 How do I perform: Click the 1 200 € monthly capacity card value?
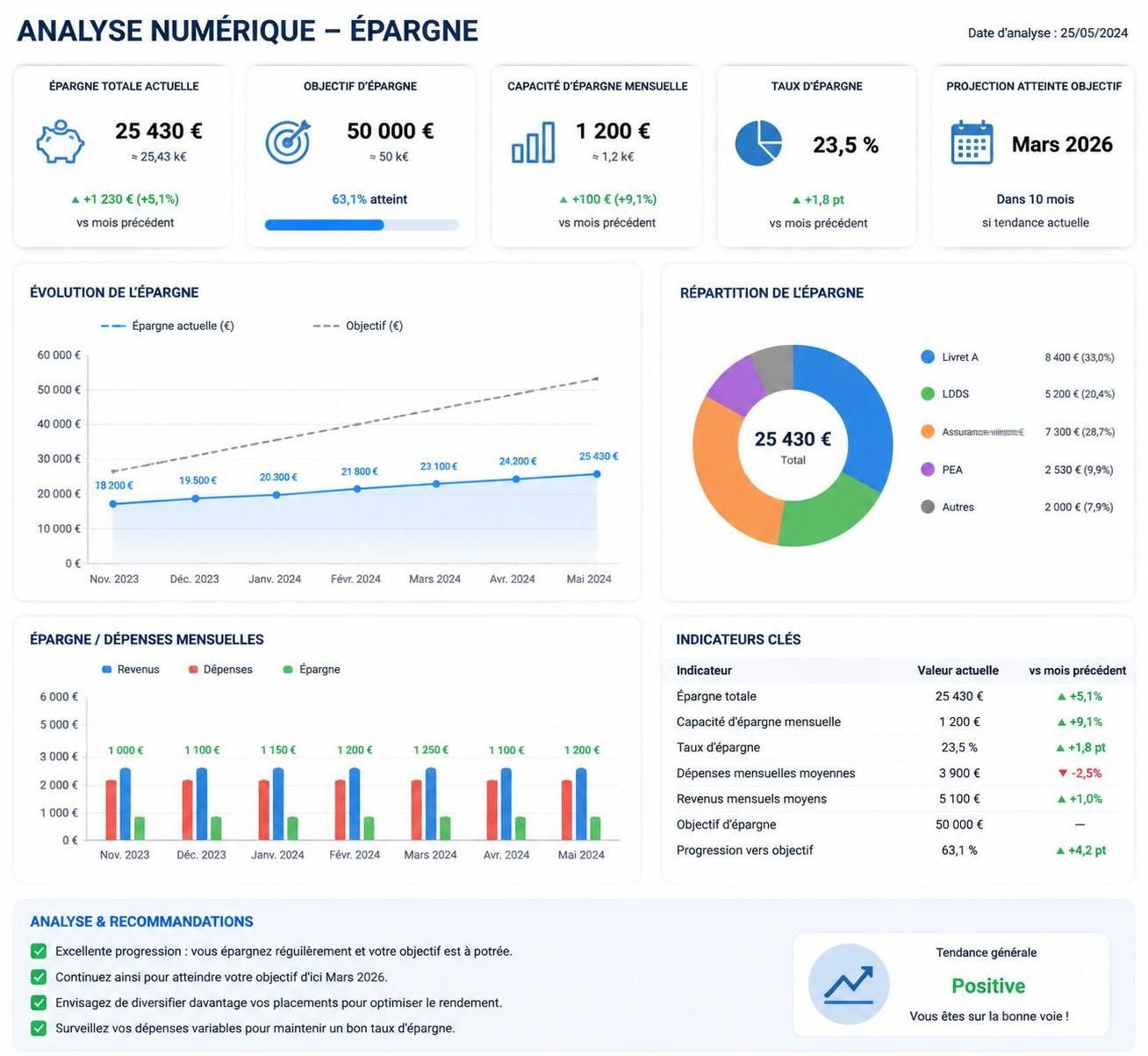pyautogui.click(x=613, y=131)
